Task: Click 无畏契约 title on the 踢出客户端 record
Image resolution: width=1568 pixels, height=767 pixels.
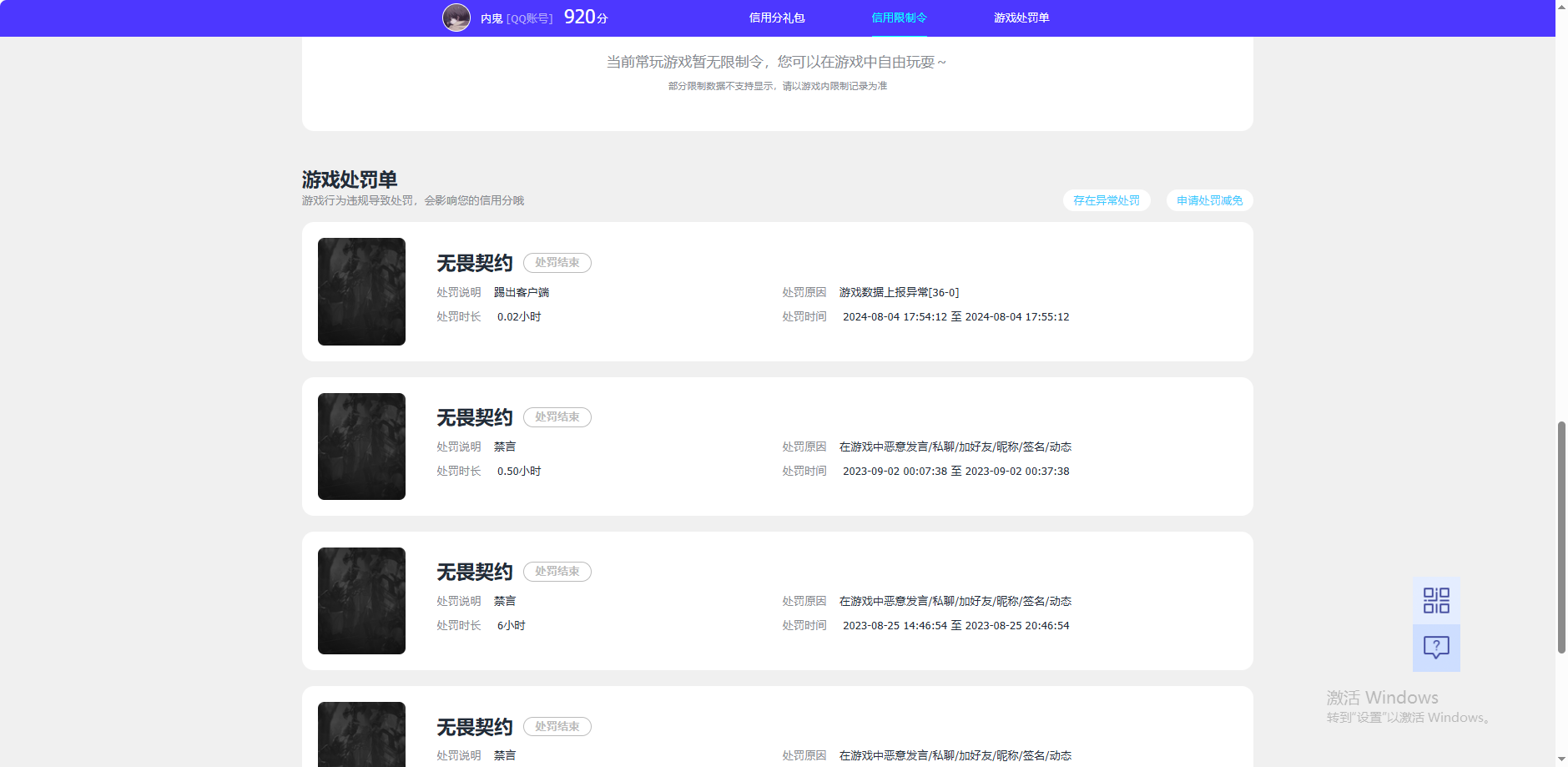Action: [x=475, y=263]
